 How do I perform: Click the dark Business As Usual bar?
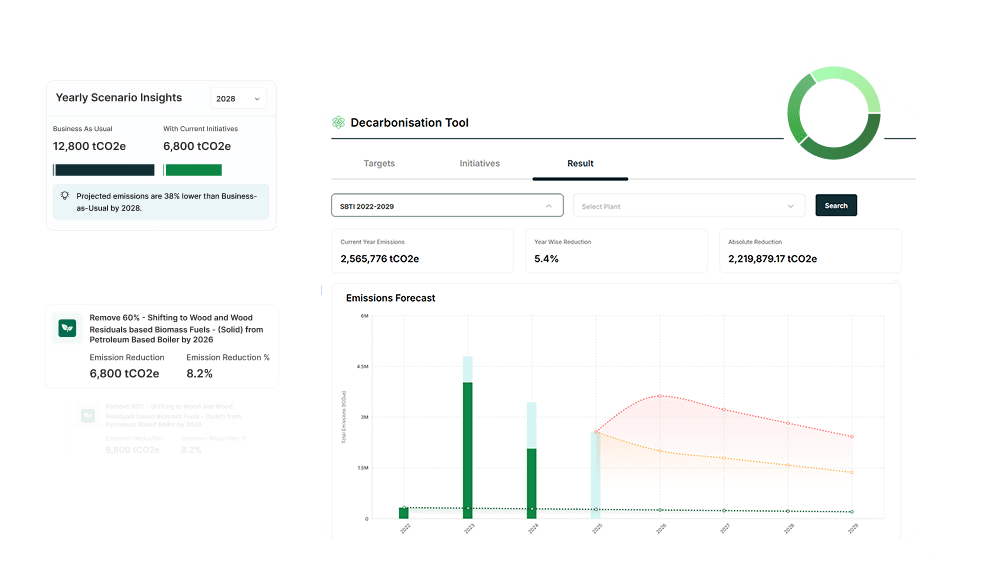pyautogui.click(x=104, y=170)
